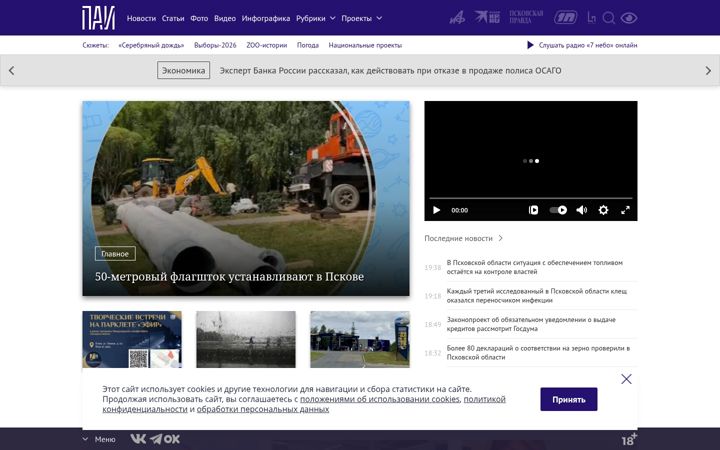
Task: Open the Выборы-2026 topic
Action: click(215, 45)
